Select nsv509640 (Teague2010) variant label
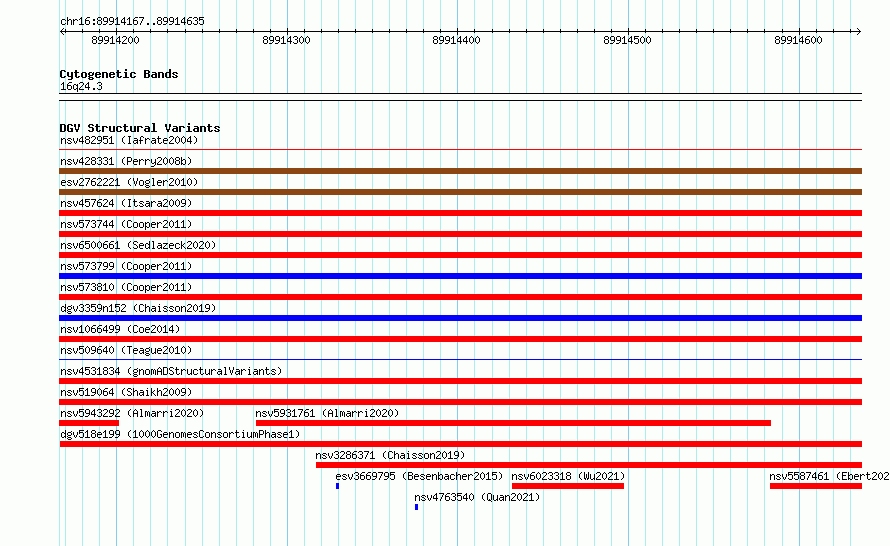This screenshot has height=546, width=890. pyautogui.click(x=126, y=350)
